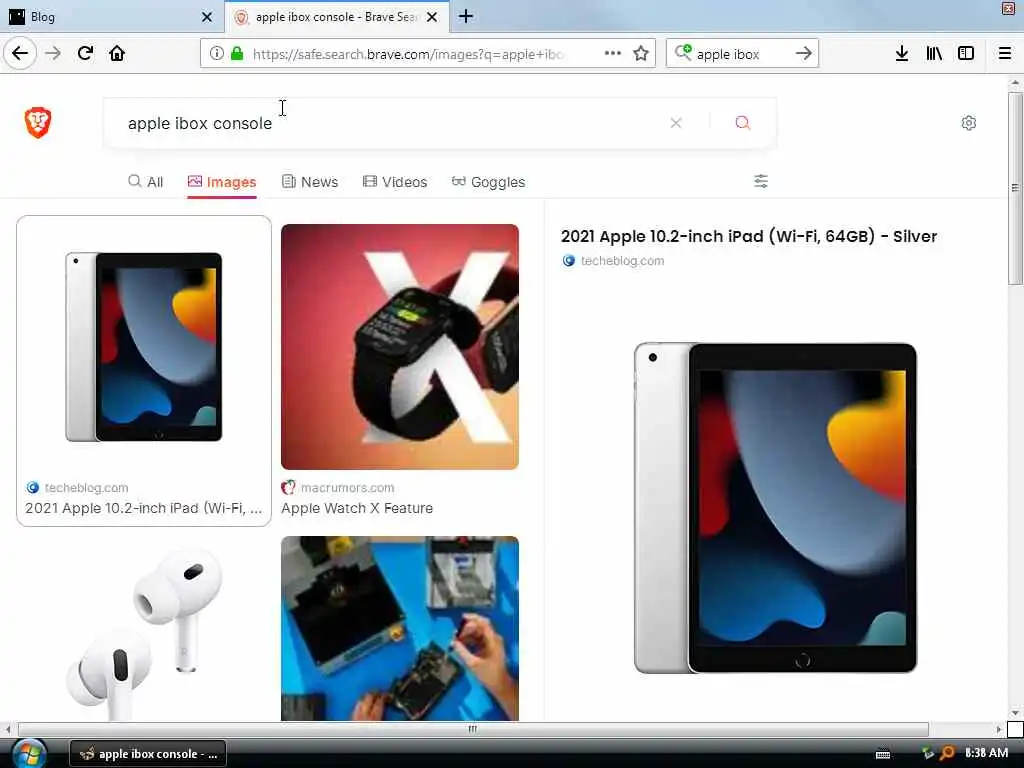Click the Brave lion logo
The width and height of the screenshot is (1024, 768).
[x=38, y=123]
